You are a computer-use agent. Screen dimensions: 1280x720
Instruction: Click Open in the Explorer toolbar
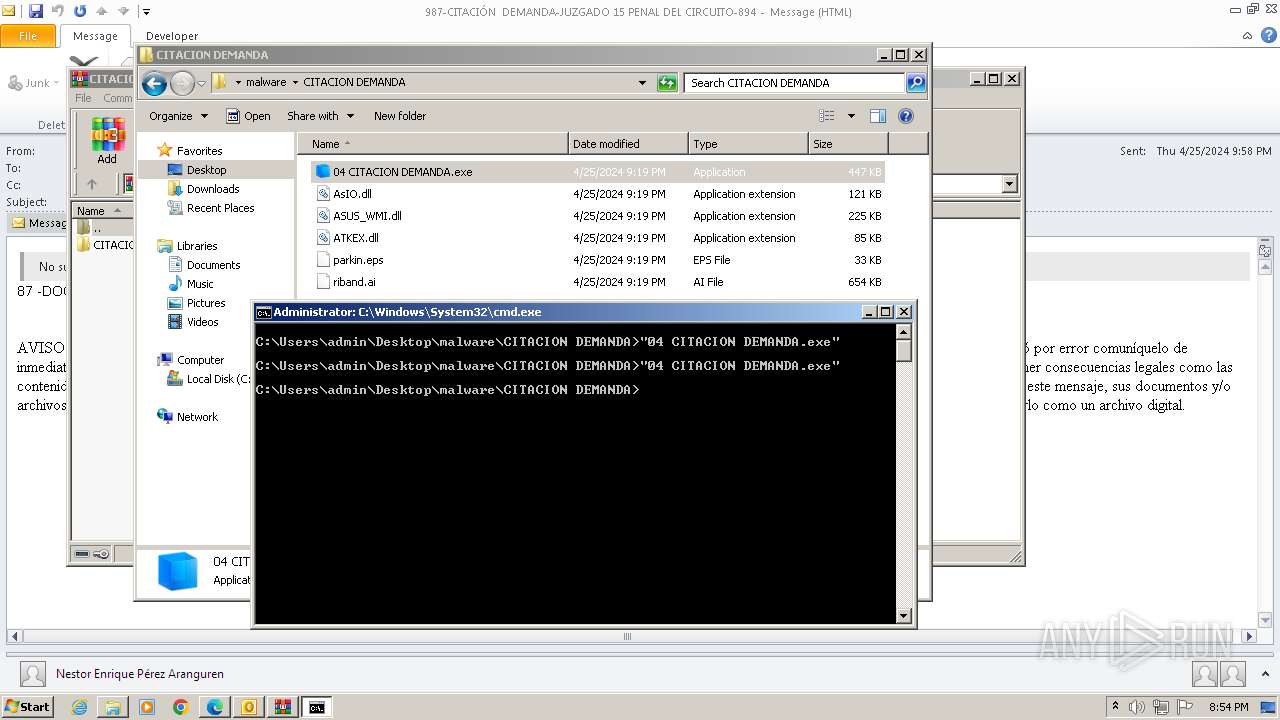click(x=248, y=116)
